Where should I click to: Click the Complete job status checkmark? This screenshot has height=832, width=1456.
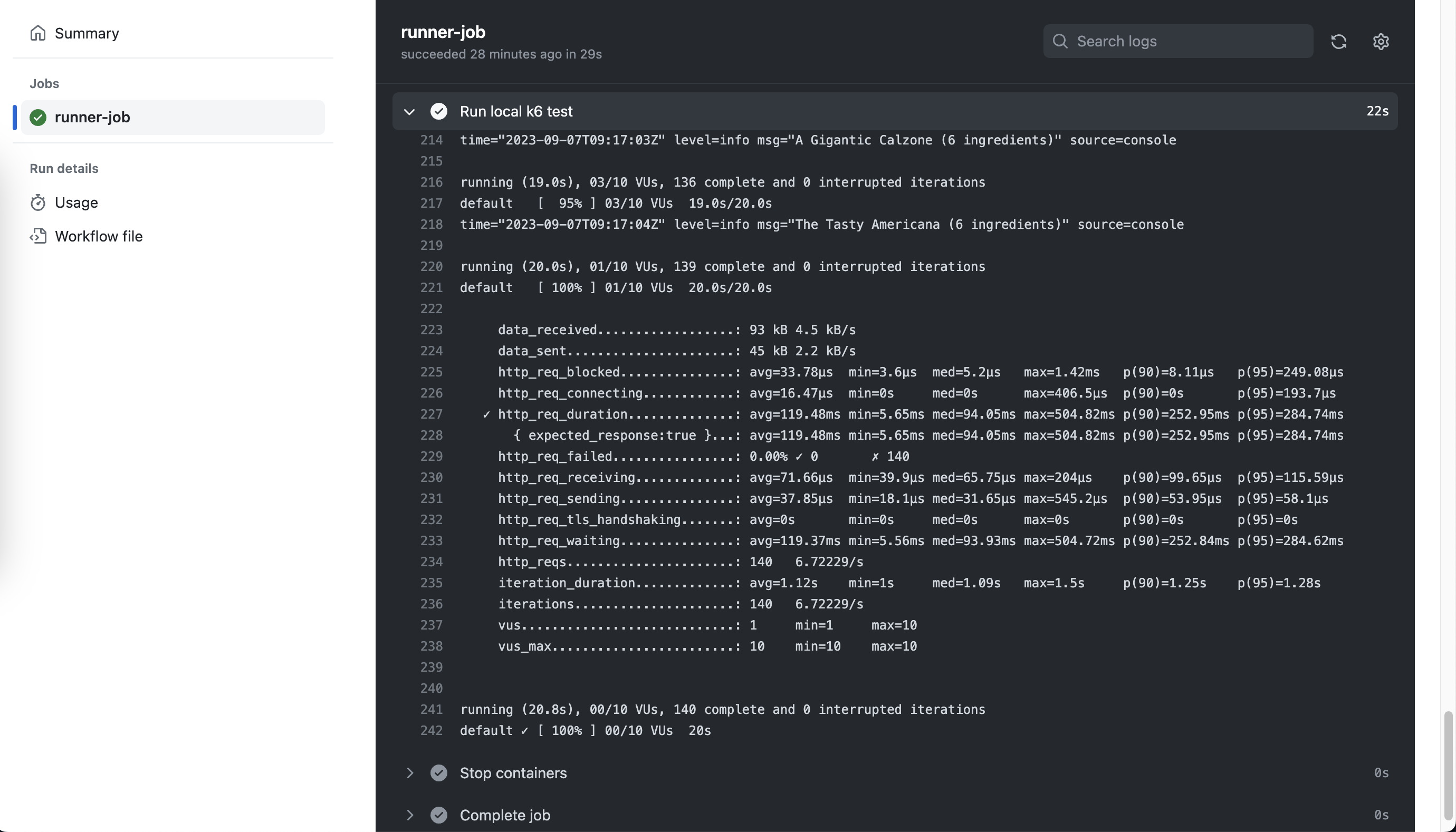pos(438,815)
